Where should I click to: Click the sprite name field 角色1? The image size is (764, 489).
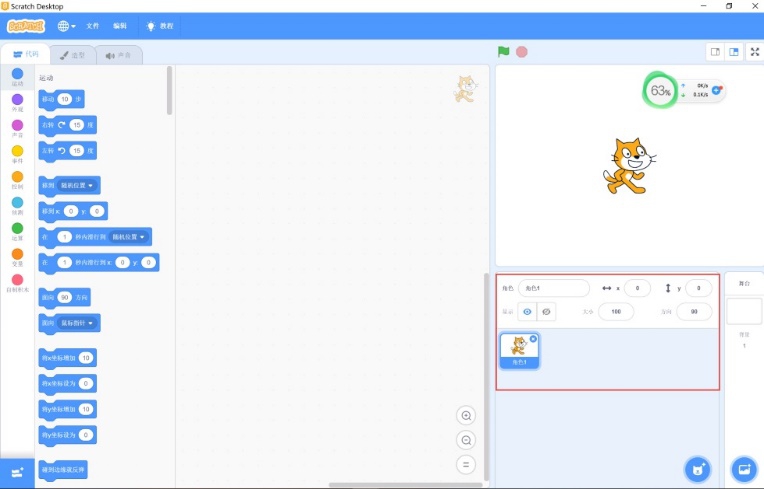(x=554, y=288)
